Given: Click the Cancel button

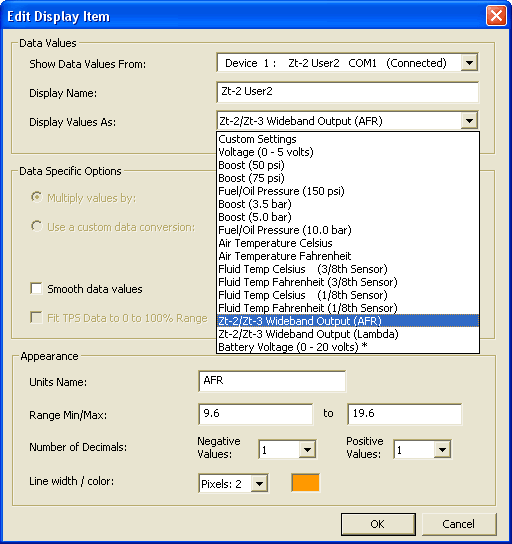Looking at the screenshot, I should coord(459,524).
